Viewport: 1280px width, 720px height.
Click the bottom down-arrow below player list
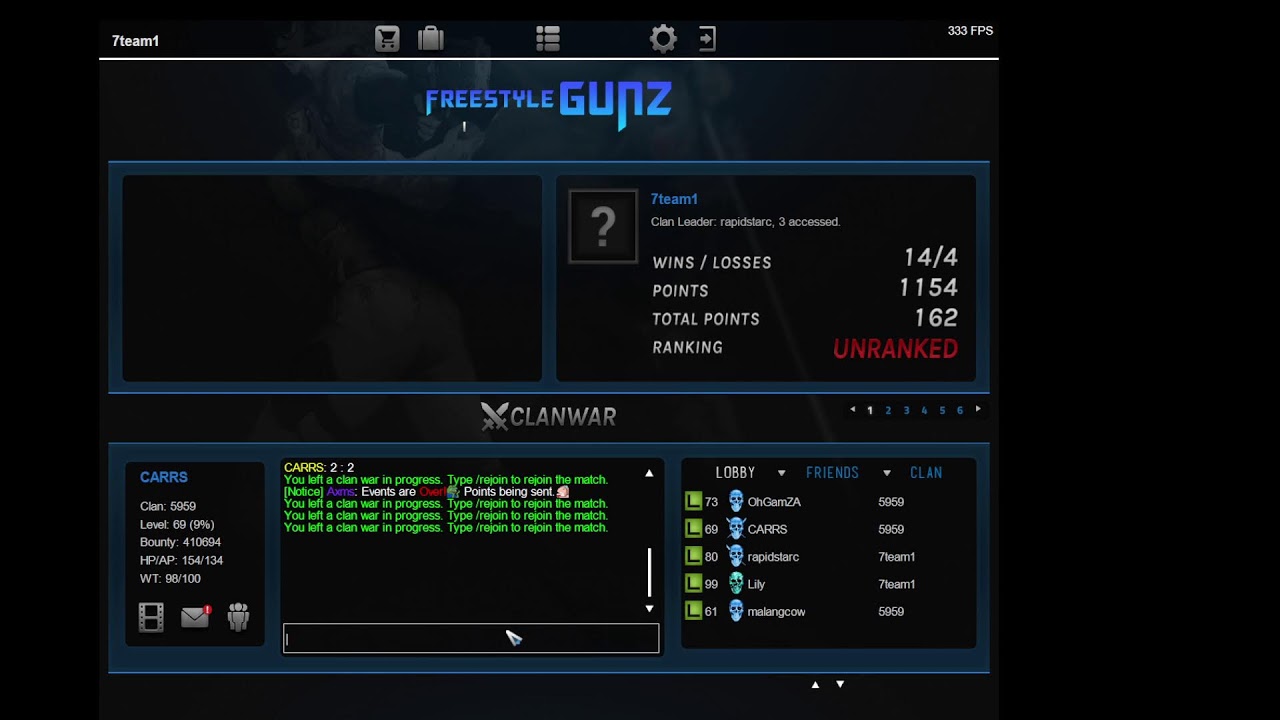pyautogui.click(x=840, y=685)
